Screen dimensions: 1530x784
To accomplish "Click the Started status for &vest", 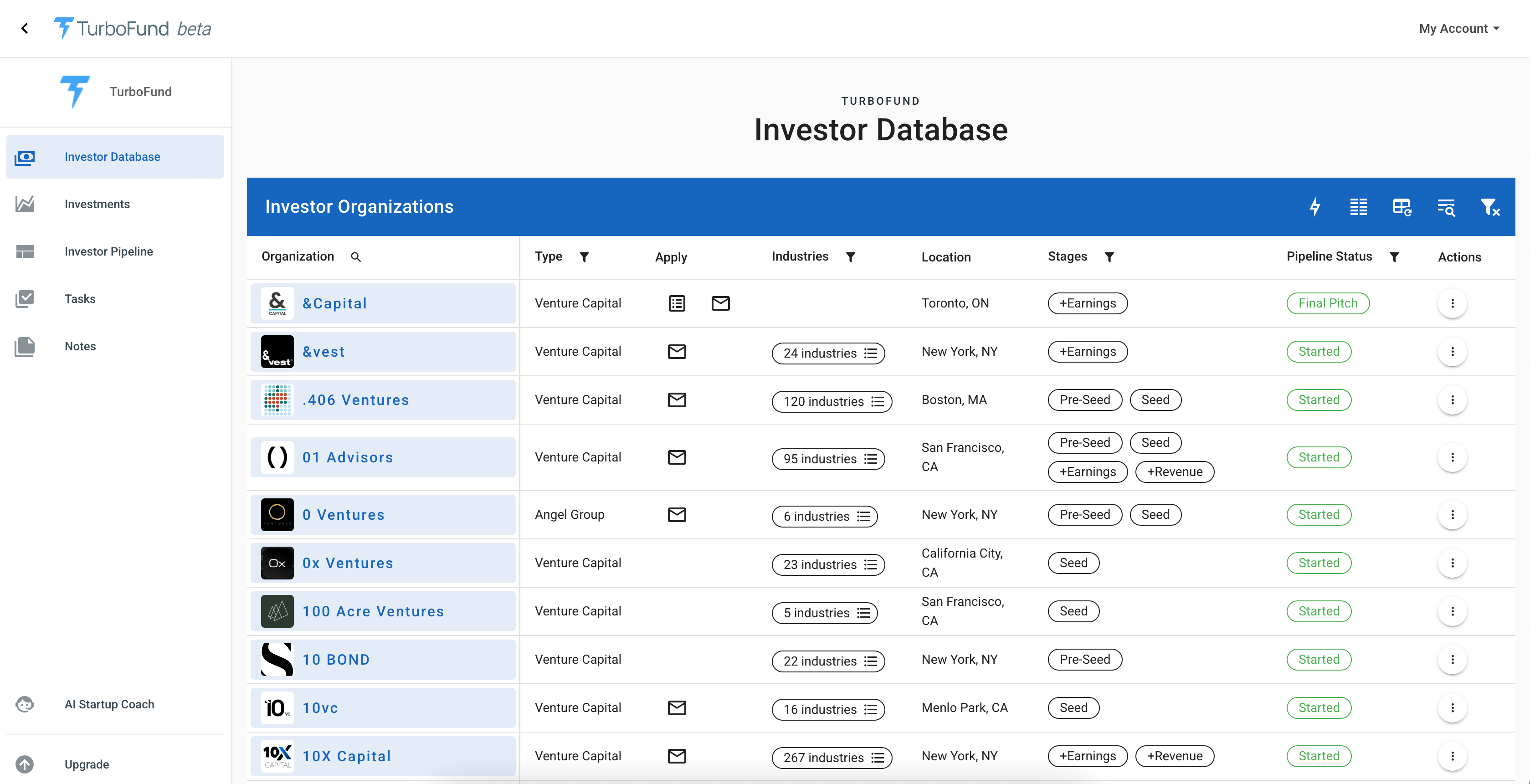I will point(1319,352).
